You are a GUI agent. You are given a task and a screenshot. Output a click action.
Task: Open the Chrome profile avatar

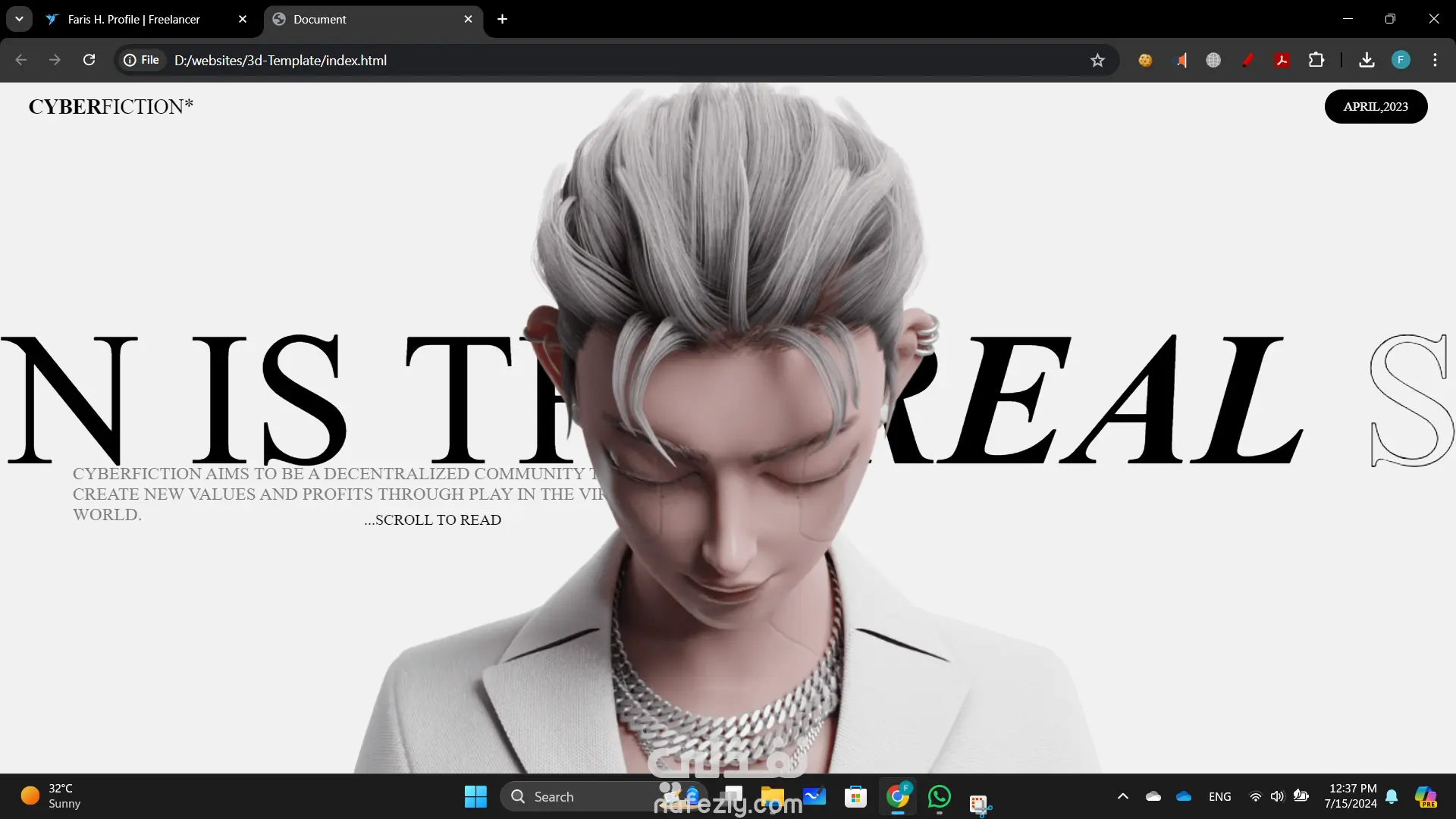(x=1401, y=60)
